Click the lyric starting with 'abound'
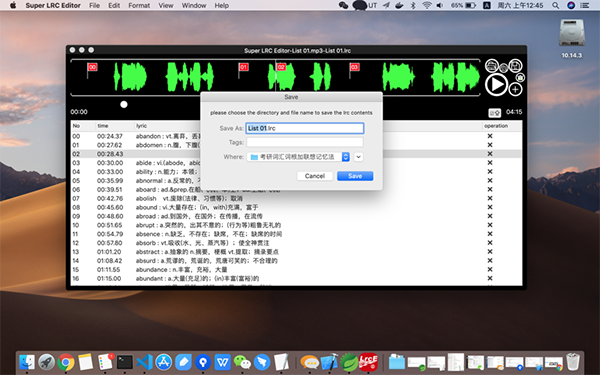600x375 pixels. click(197, 207)
